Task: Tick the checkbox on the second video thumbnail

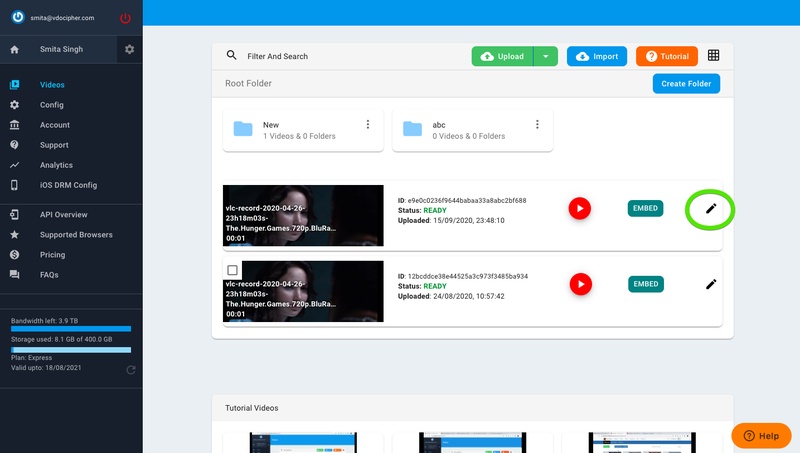Action: pos(232,270)
